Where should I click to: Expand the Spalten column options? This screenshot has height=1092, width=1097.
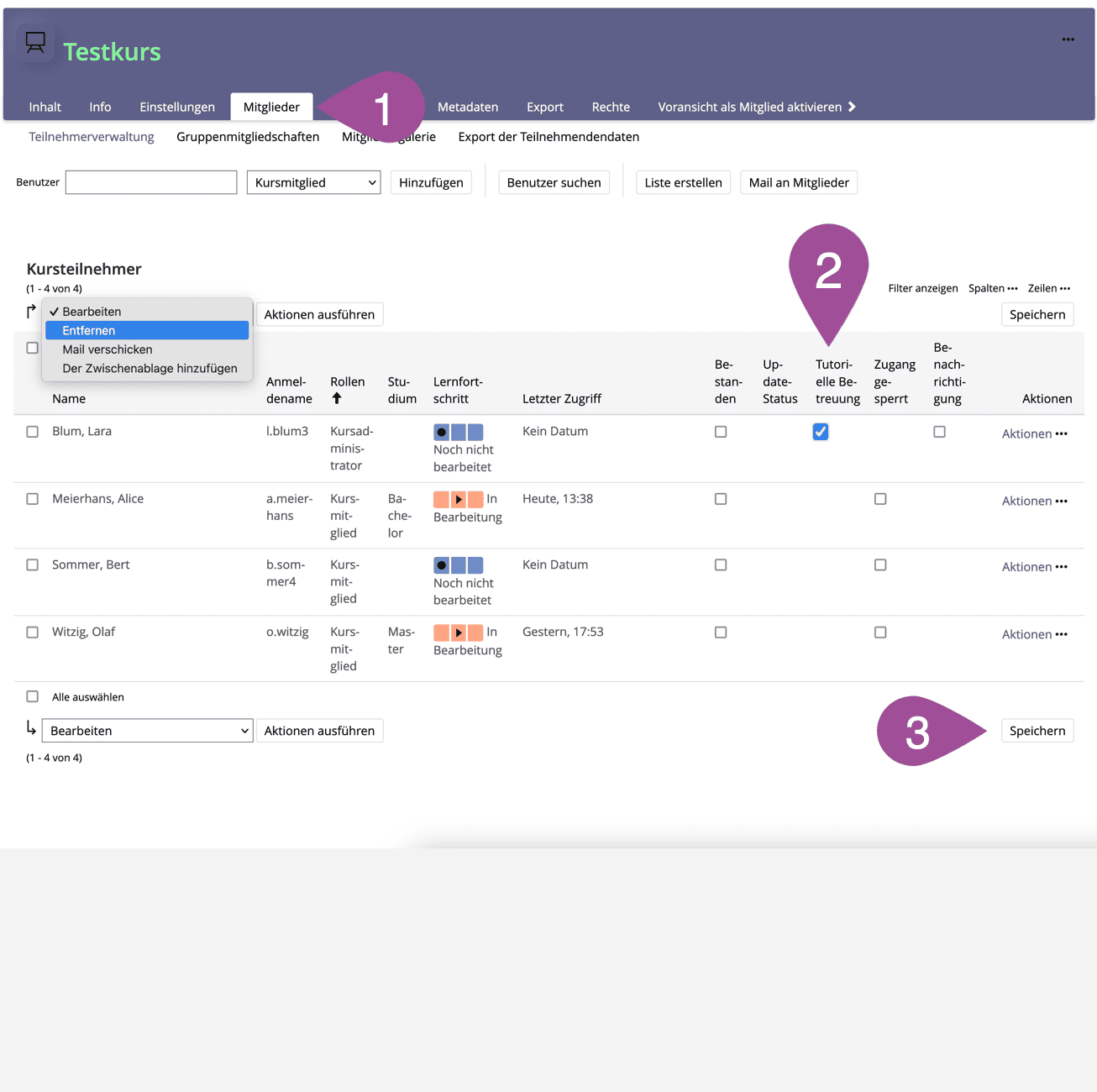992,288
